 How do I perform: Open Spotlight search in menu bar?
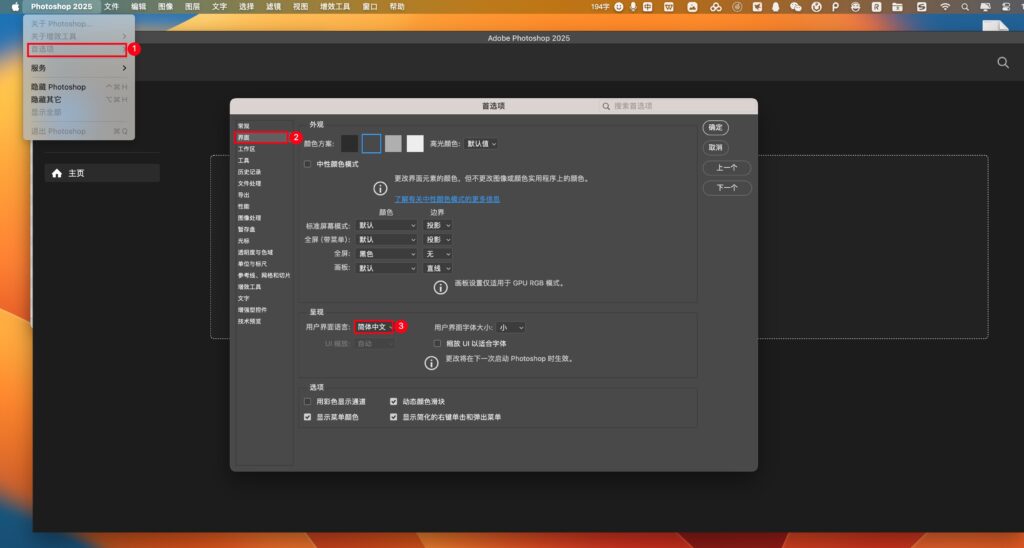click(965, 7)
